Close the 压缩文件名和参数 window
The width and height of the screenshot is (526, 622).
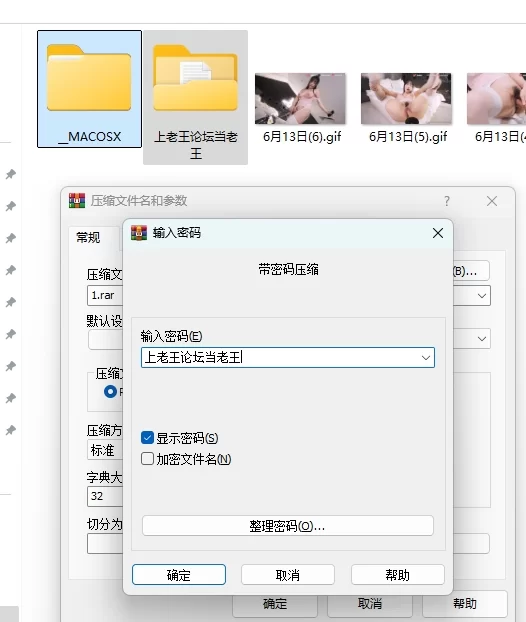[492, 201]
